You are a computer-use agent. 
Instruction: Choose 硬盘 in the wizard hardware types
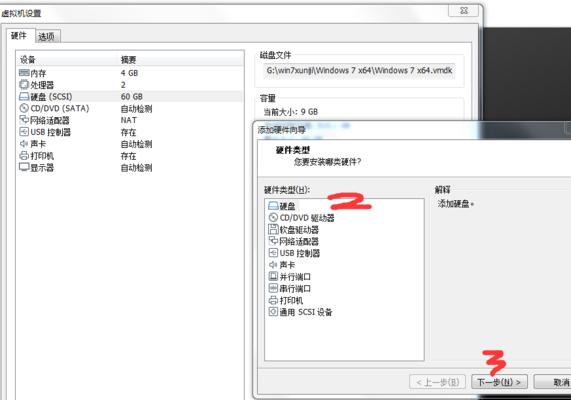282,206
